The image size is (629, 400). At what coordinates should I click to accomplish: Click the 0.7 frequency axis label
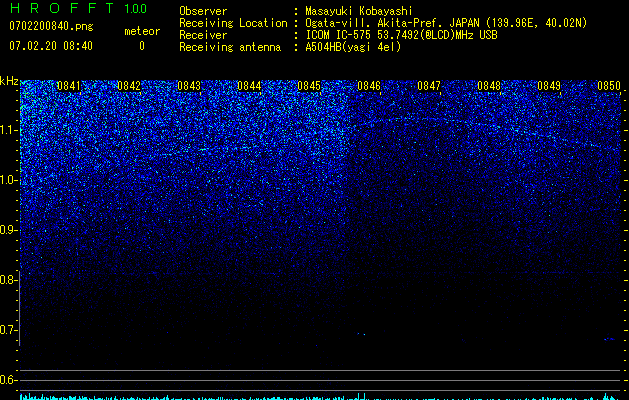tap(8, 330)
